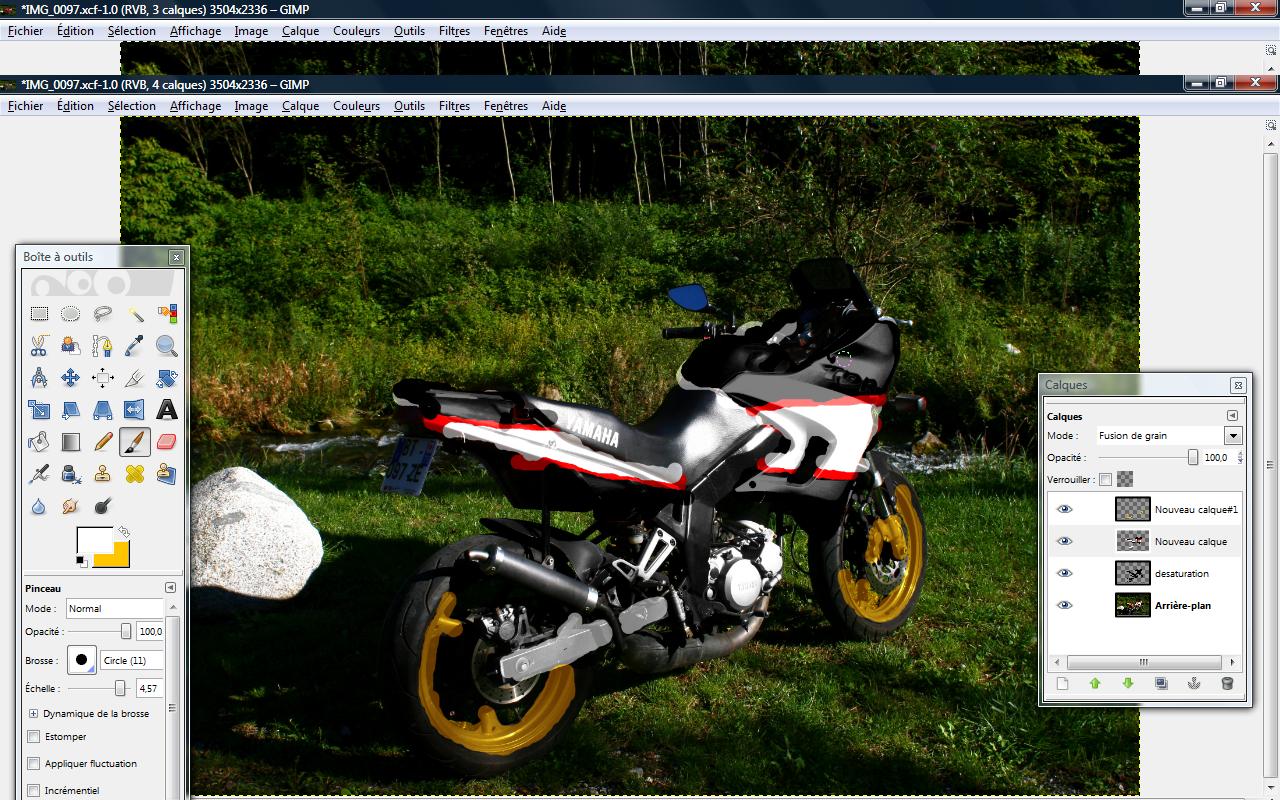Select the Airbrush tool
Image resolution: width=1280 pixels, height=800 pixels.
click(x=39, y=474)
